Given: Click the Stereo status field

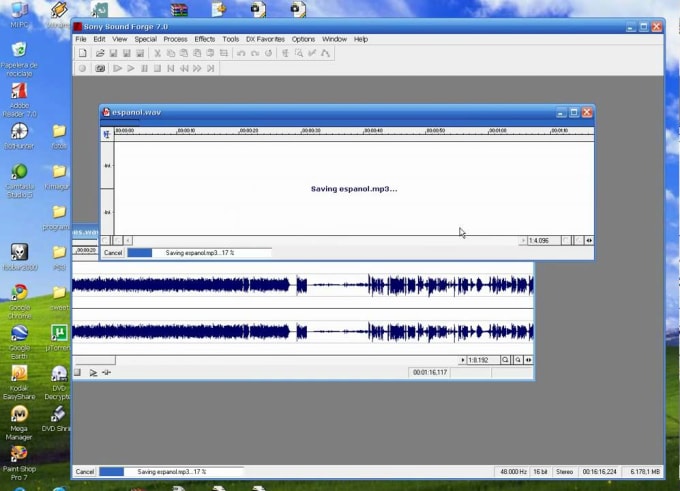Looking at the screenshot, I should pyautogui.click(x=565, y=472).
